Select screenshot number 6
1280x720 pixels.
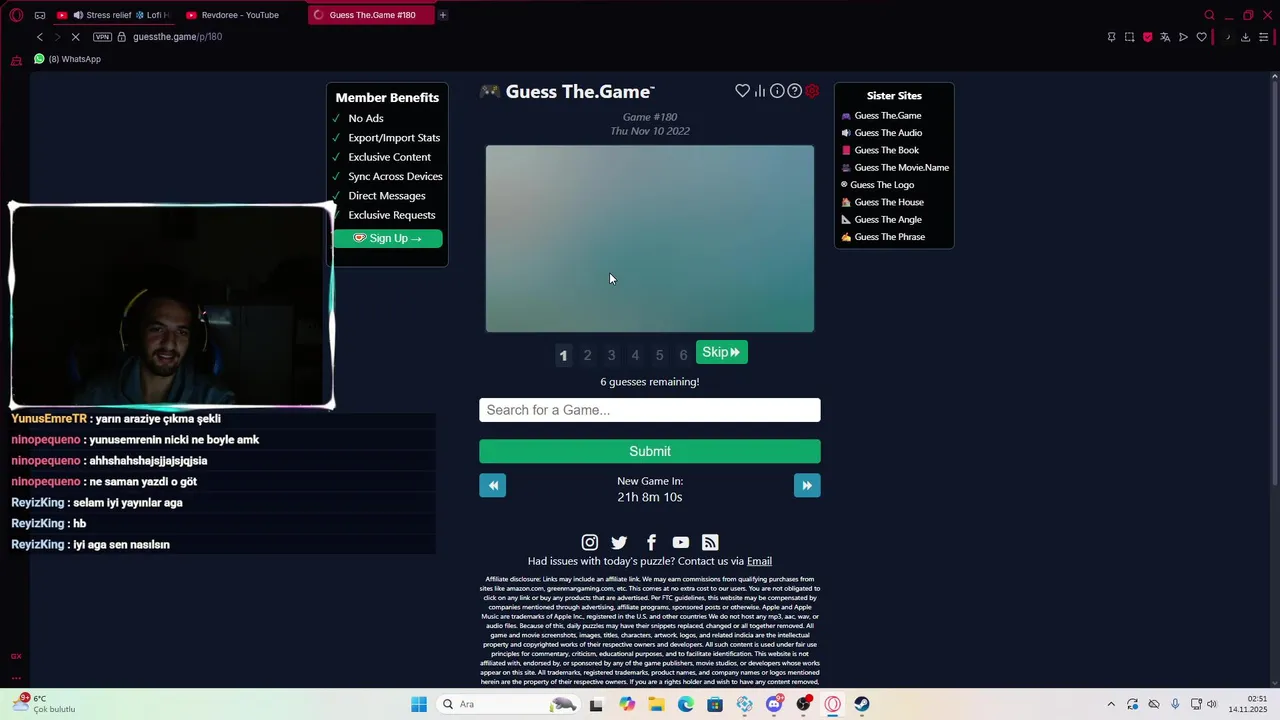point(683,355)
